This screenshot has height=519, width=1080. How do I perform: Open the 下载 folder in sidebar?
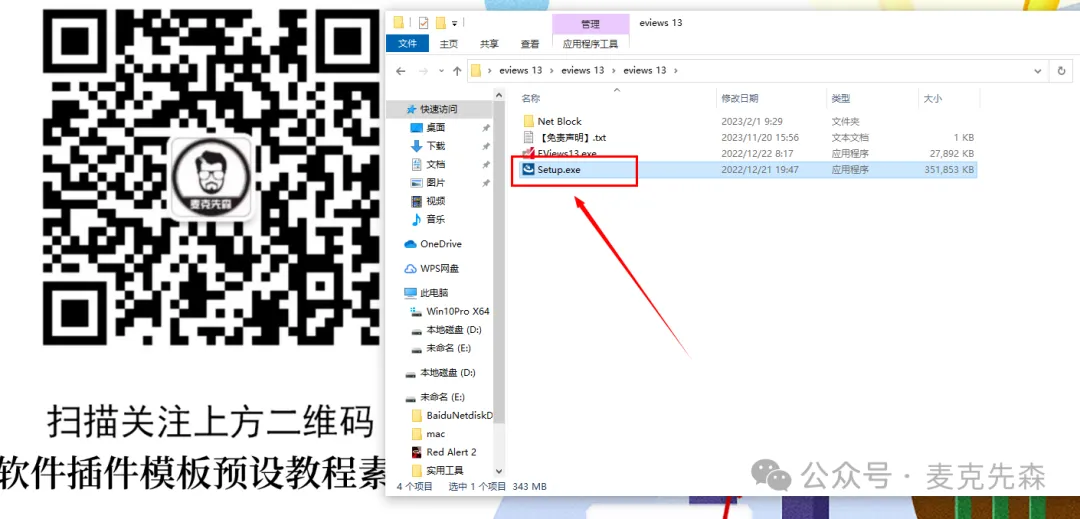pyautogui.click(x=436, y=146)
